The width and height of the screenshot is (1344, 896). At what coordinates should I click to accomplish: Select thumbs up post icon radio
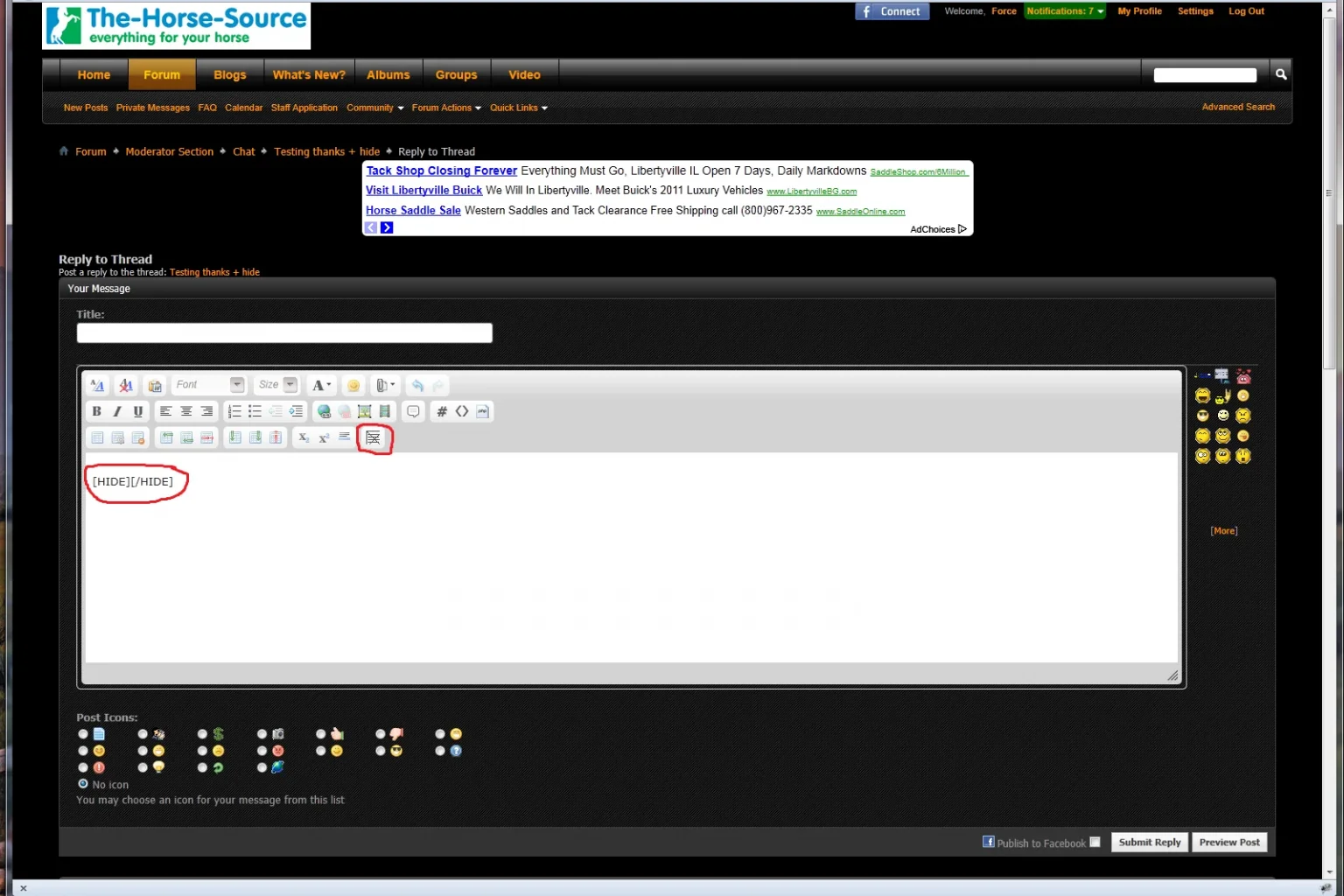(x=321, y=734)
